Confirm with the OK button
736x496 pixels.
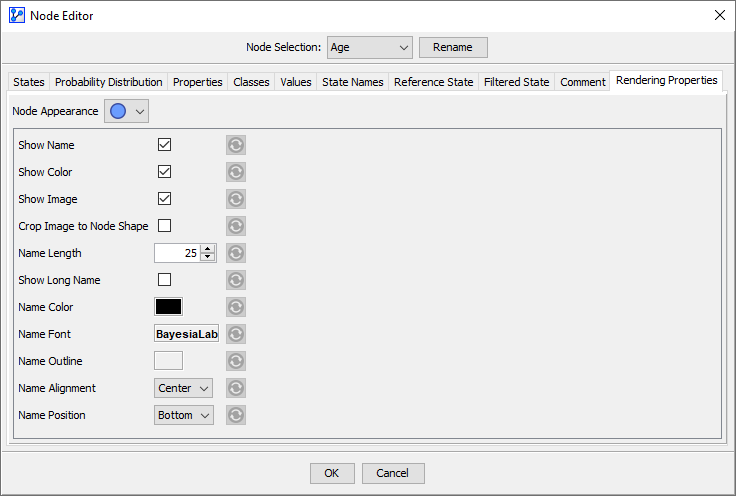tap(332, 473)
